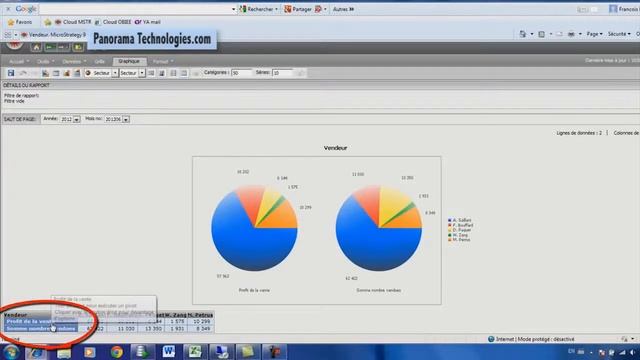Click the Catégories number field

click(x=242, y=73)
